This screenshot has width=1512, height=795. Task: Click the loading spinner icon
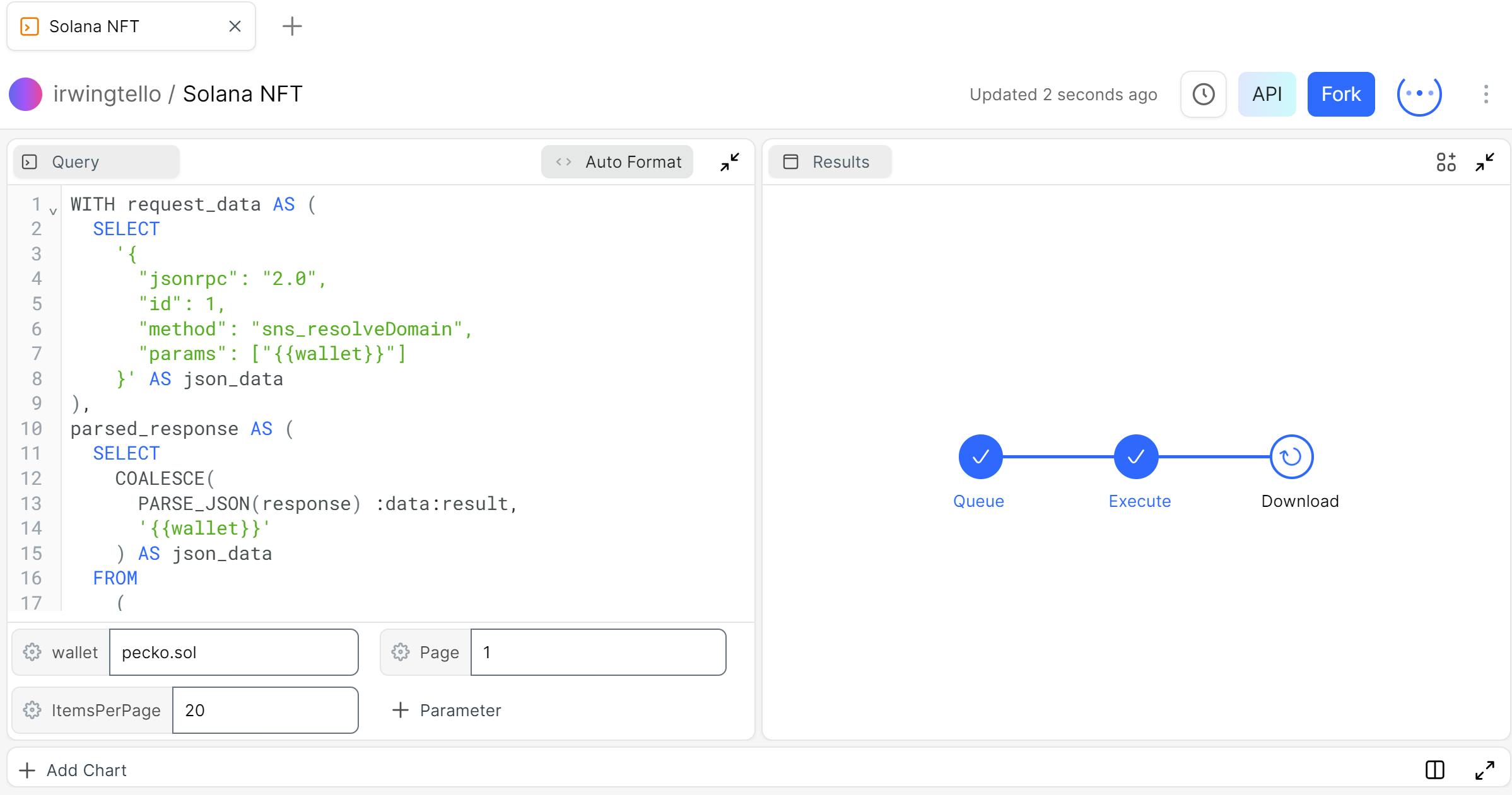point(1419,94)
